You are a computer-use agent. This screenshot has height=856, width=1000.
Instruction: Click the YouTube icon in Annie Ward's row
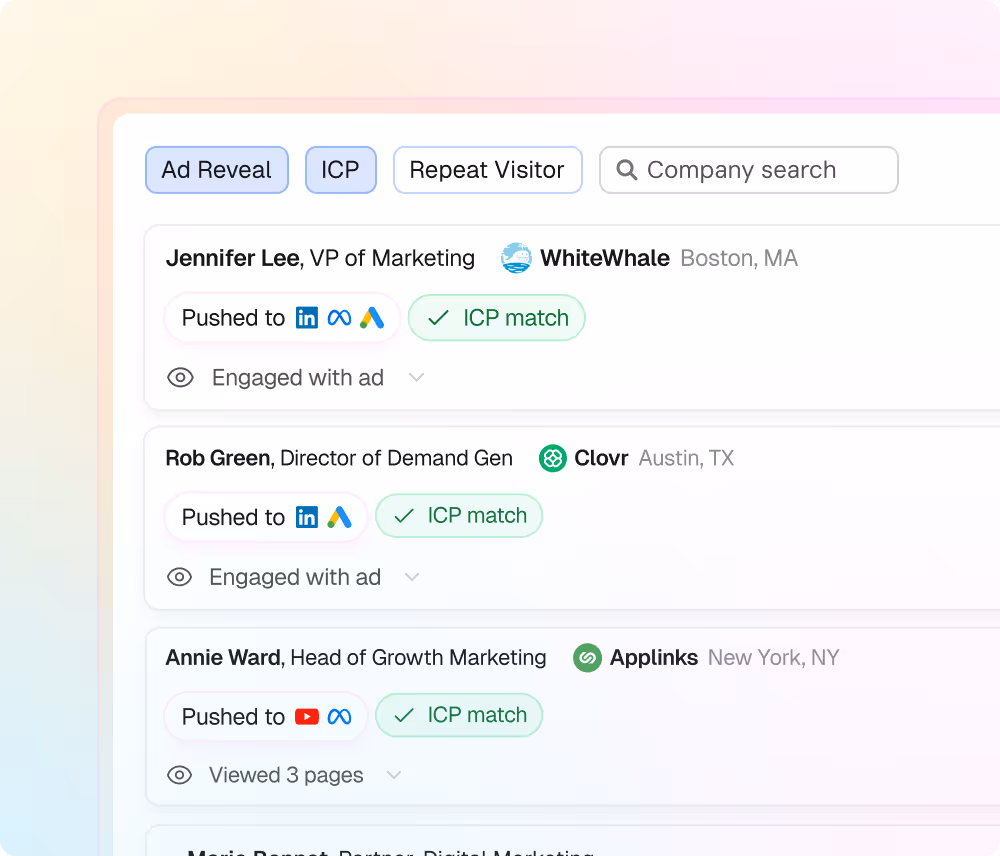tap(307, 717)
